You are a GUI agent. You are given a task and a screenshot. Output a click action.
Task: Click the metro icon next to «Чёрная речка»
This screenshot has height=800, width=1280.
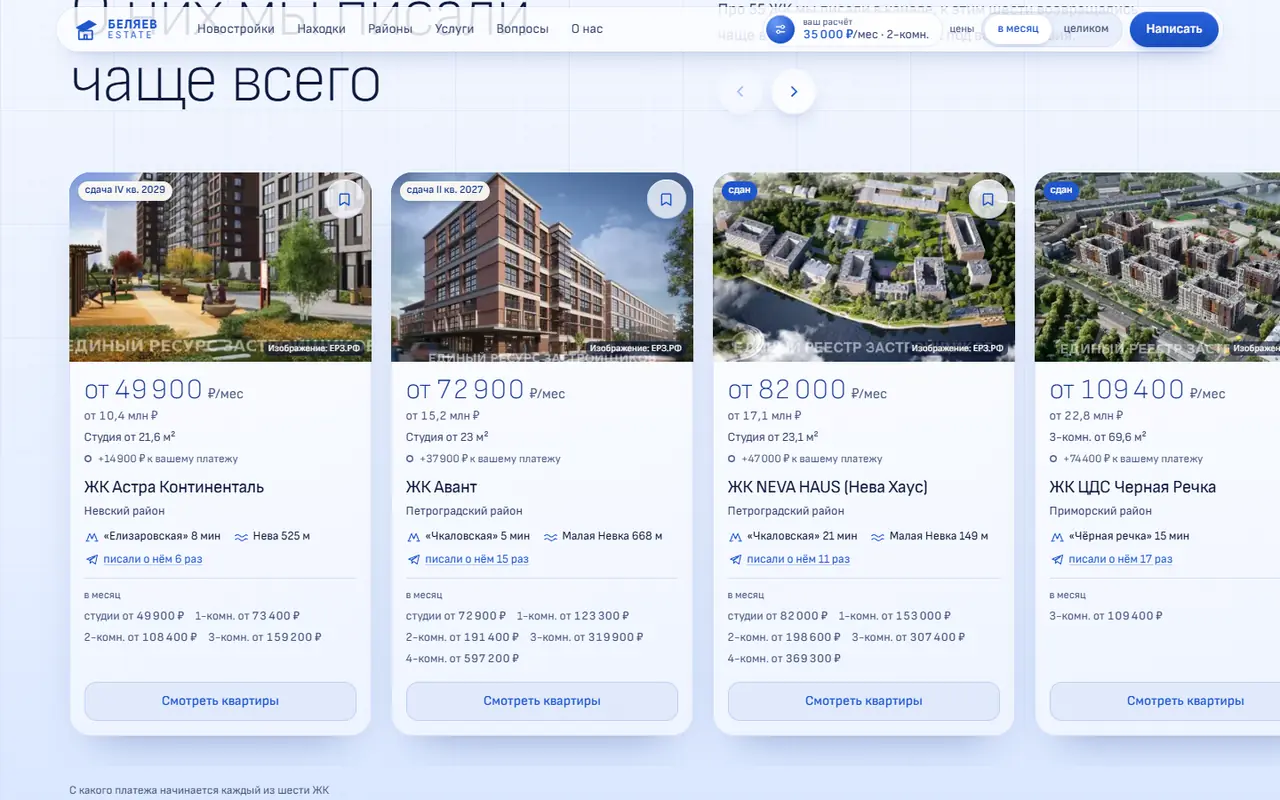(1058, 536)
